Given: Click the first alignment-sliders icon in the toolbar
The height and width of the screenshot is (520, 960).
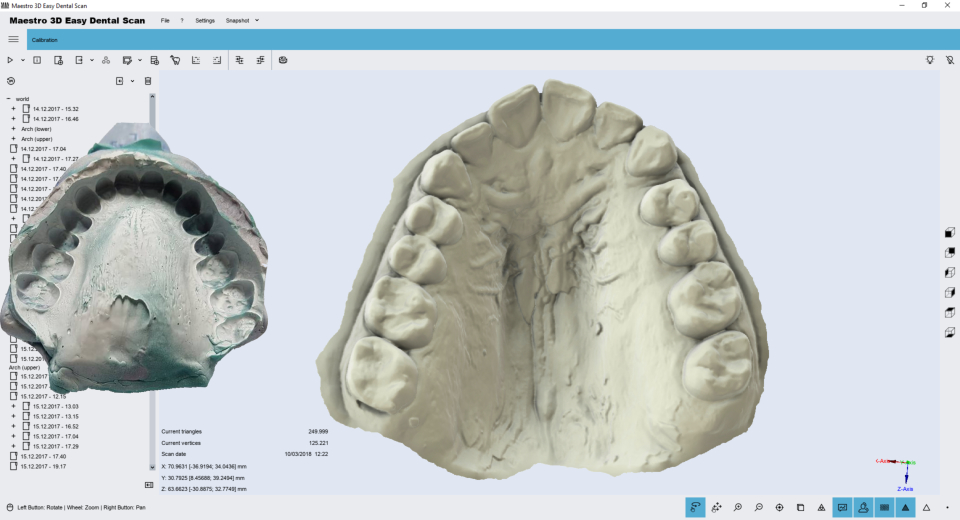Looking at the screenshot, I should click(x=239, y=60).
